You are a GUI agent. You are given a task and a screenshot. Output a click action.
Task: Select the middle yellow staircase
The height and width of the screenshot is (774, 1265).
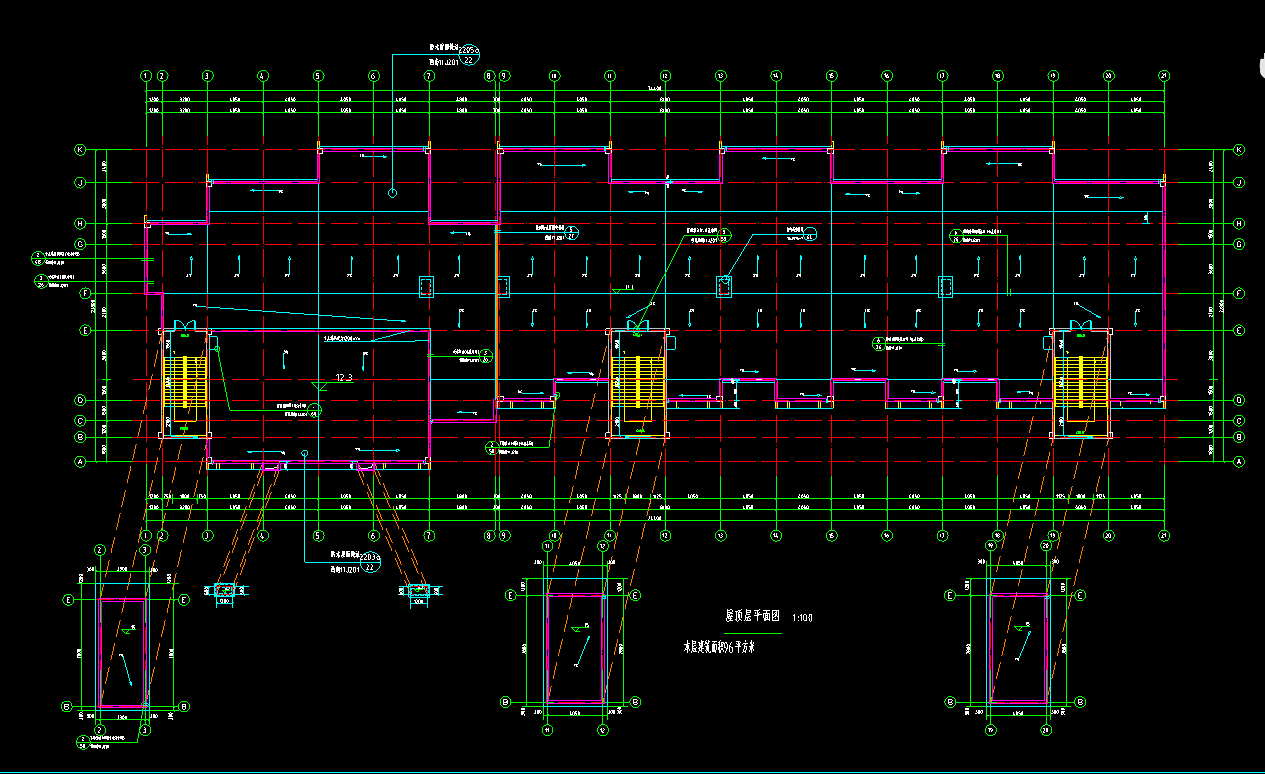[x=638, y=381]
